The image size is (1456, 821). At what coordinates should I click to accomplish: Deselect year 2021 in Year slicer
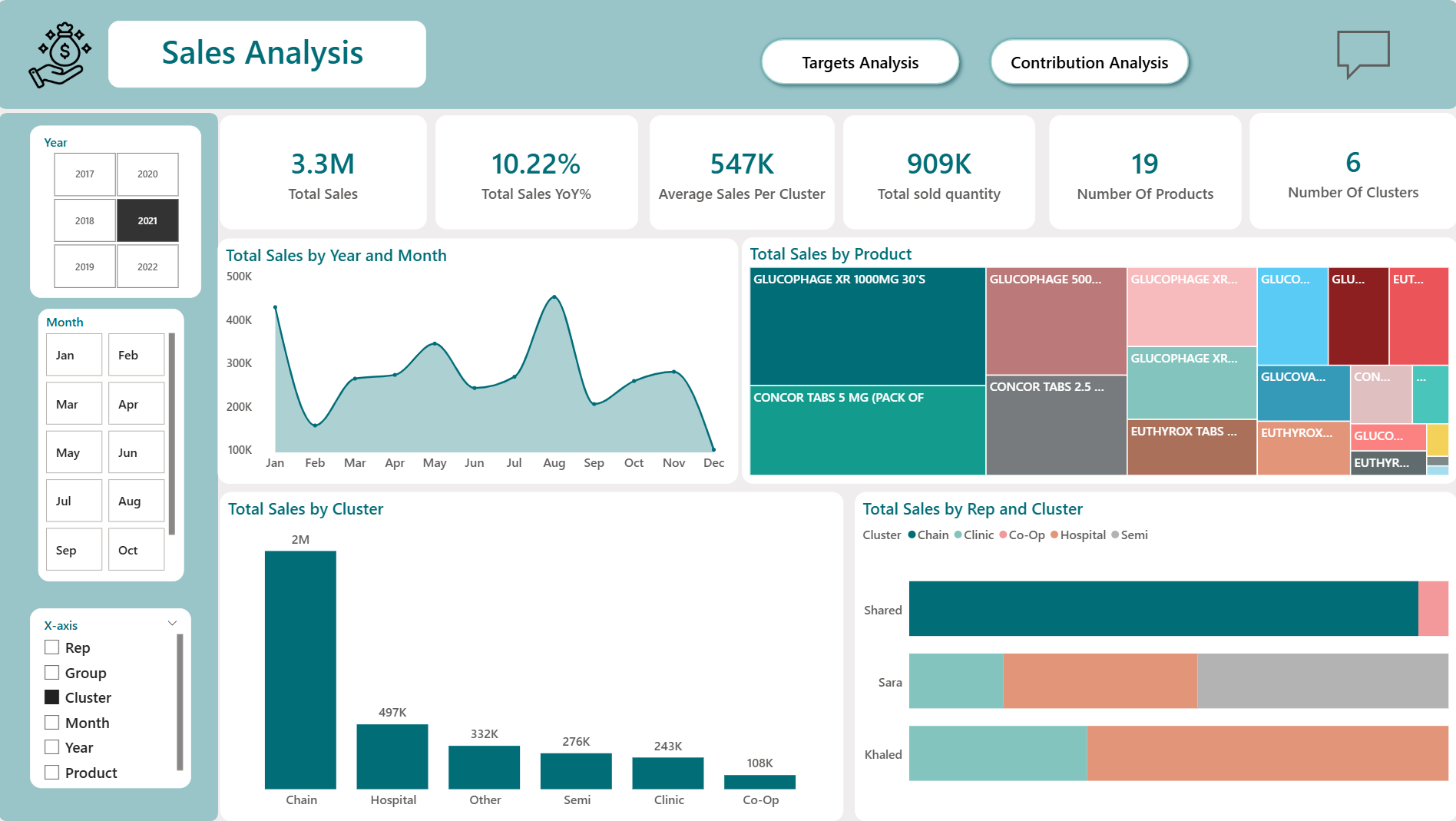tap(147, 220)
